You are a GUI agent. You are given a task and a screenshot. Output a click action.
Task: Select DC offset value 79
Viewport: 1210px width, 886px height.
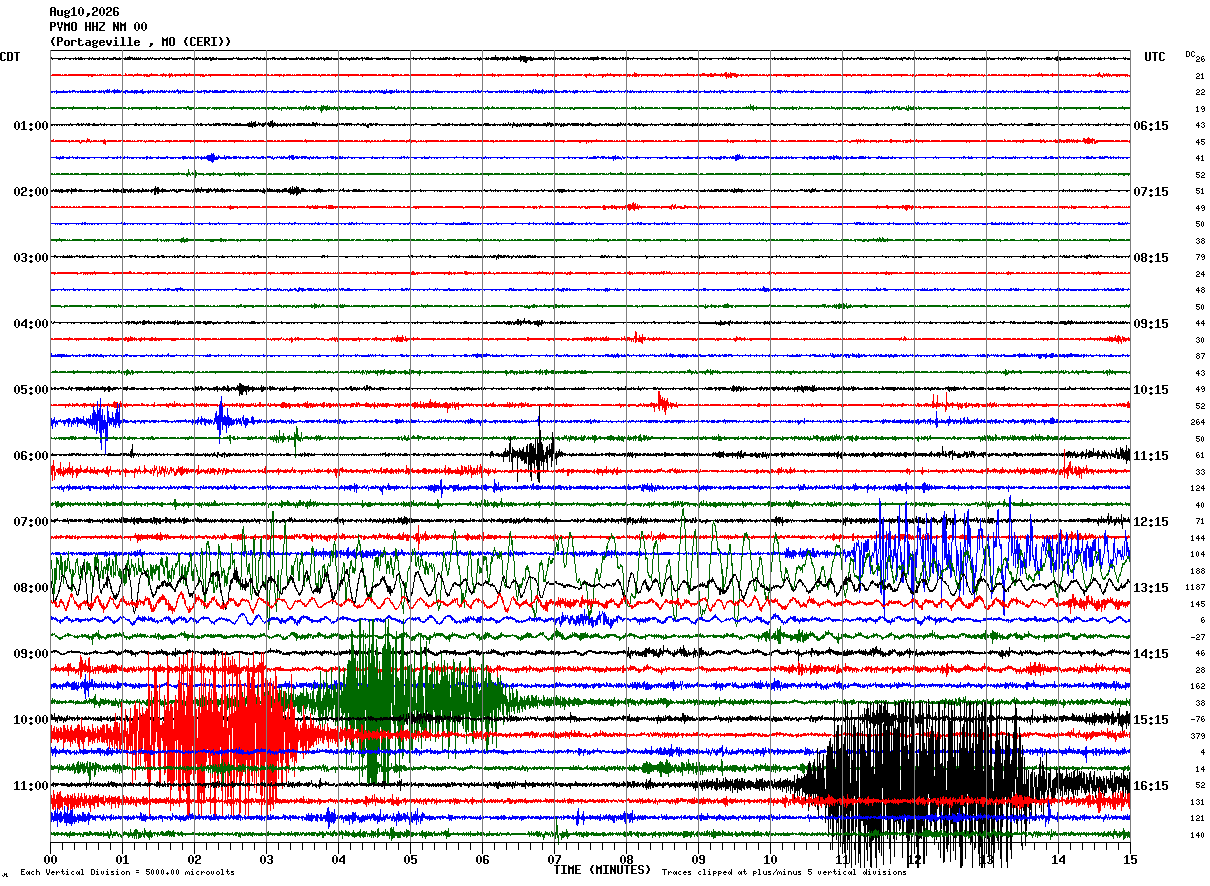pyautogui.click(x=1200, y=258)
